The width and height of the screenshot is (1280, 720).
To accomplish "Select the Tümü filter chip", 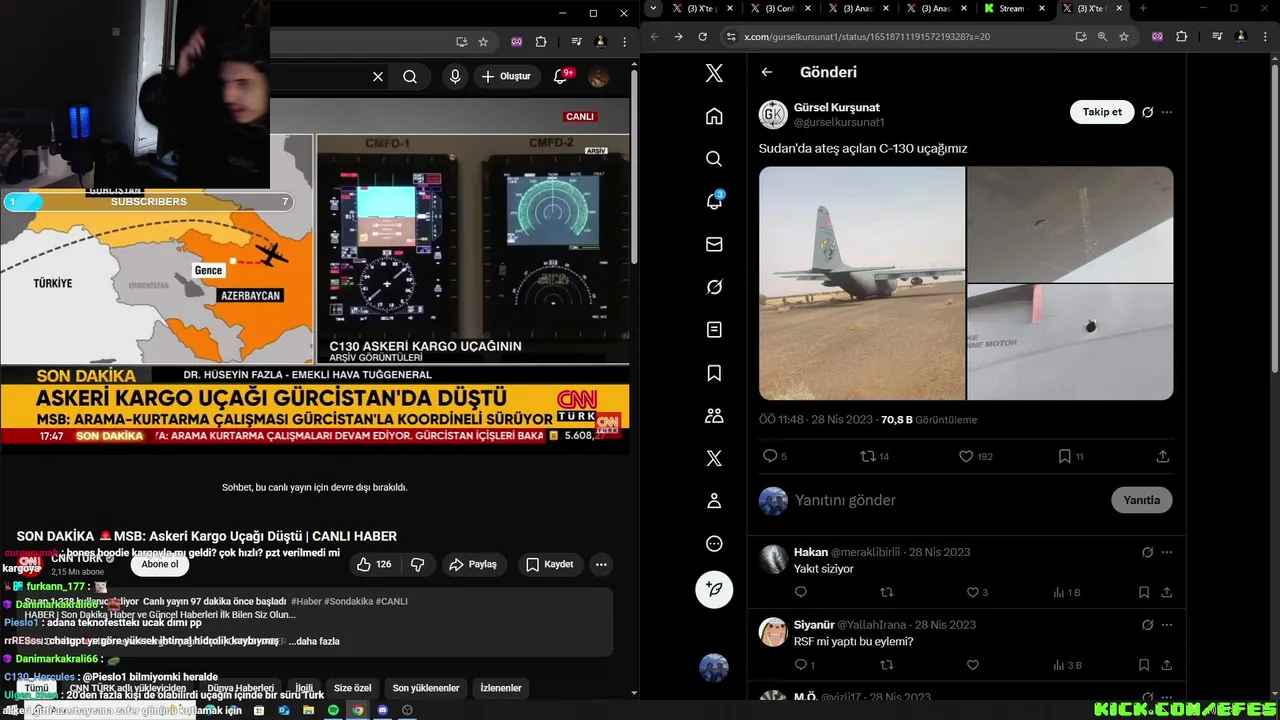I will 37,688.
